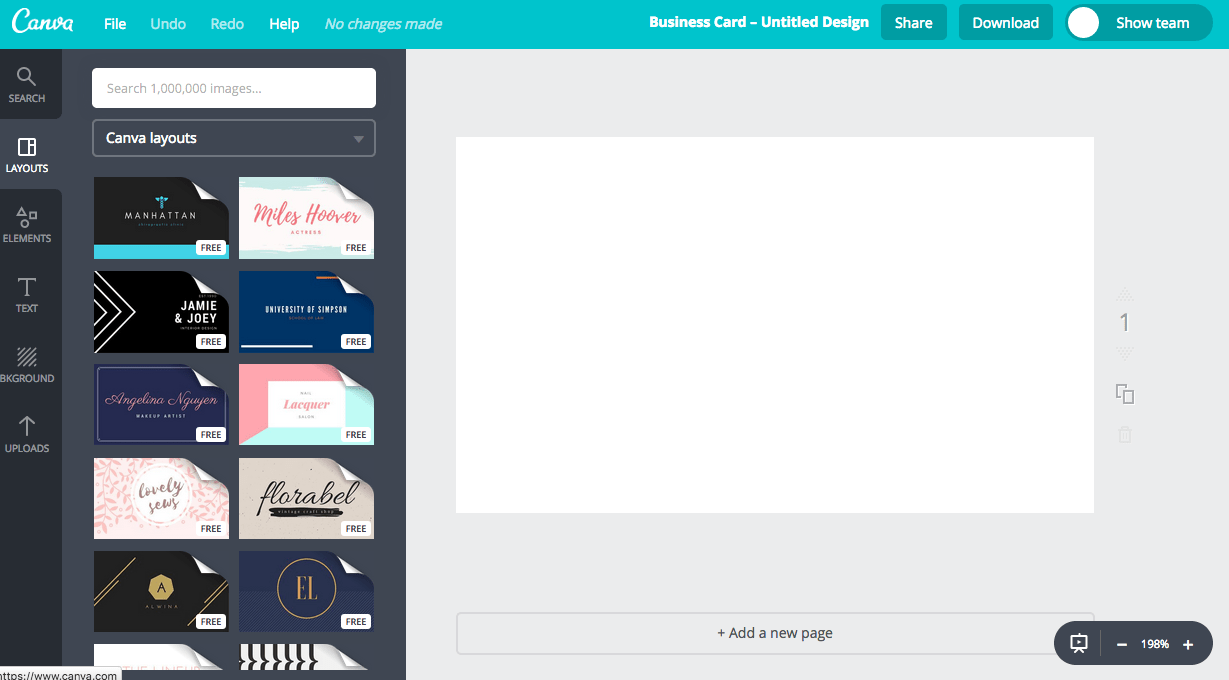Move page up with the up arrow
The height and width of the screenshot is (680, 1229).
coord(1125,295)
